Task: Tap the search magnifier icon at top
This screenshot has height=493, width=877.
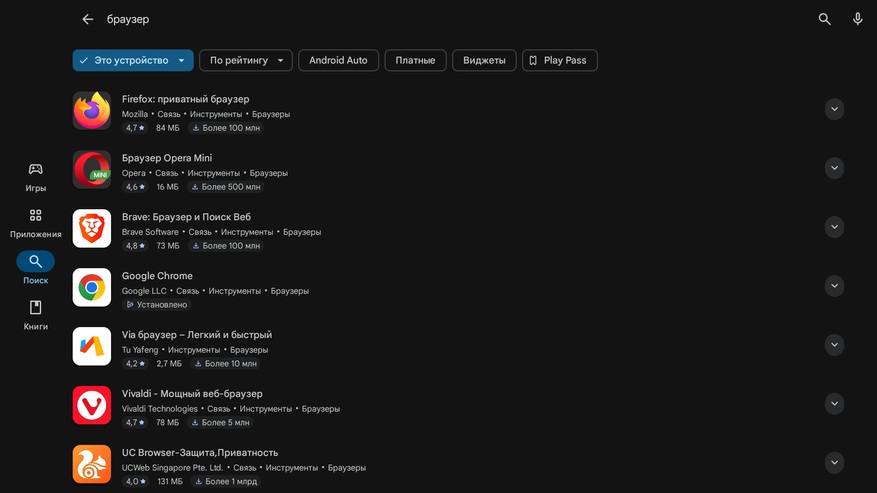Action: (x=824, y=19)
